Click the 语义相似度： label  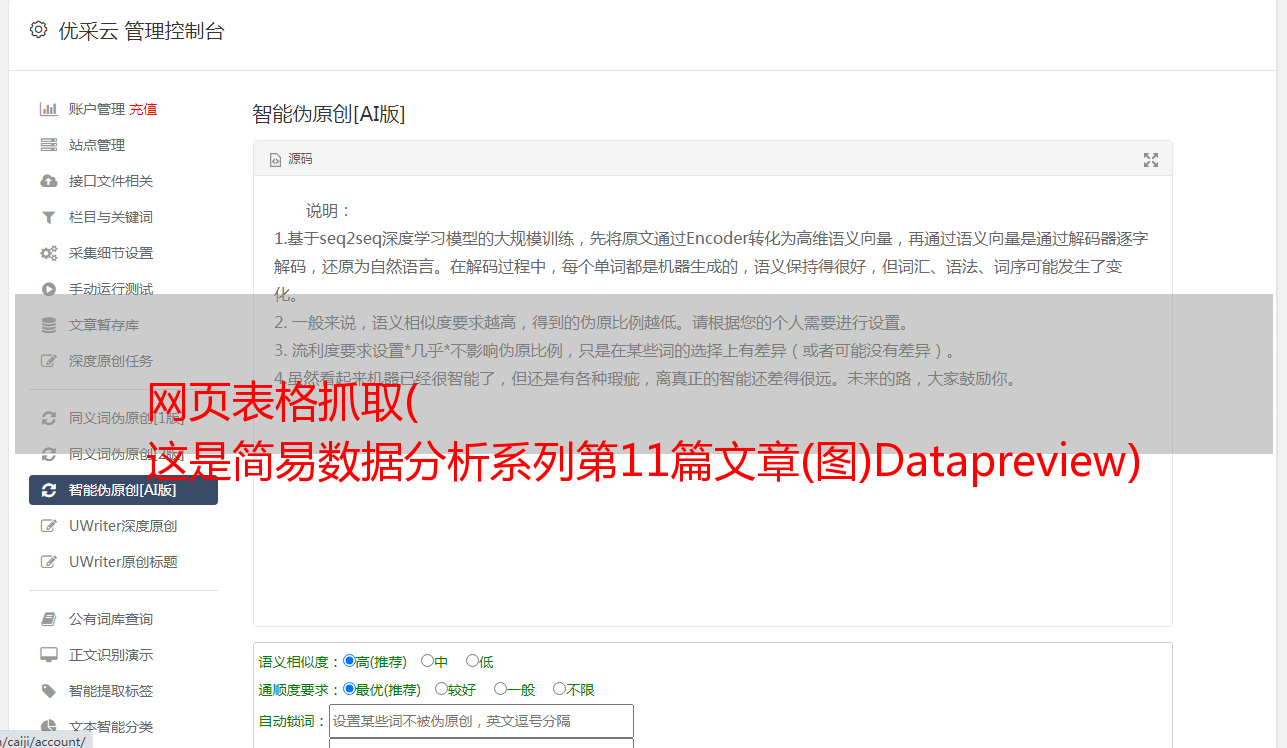300,662
